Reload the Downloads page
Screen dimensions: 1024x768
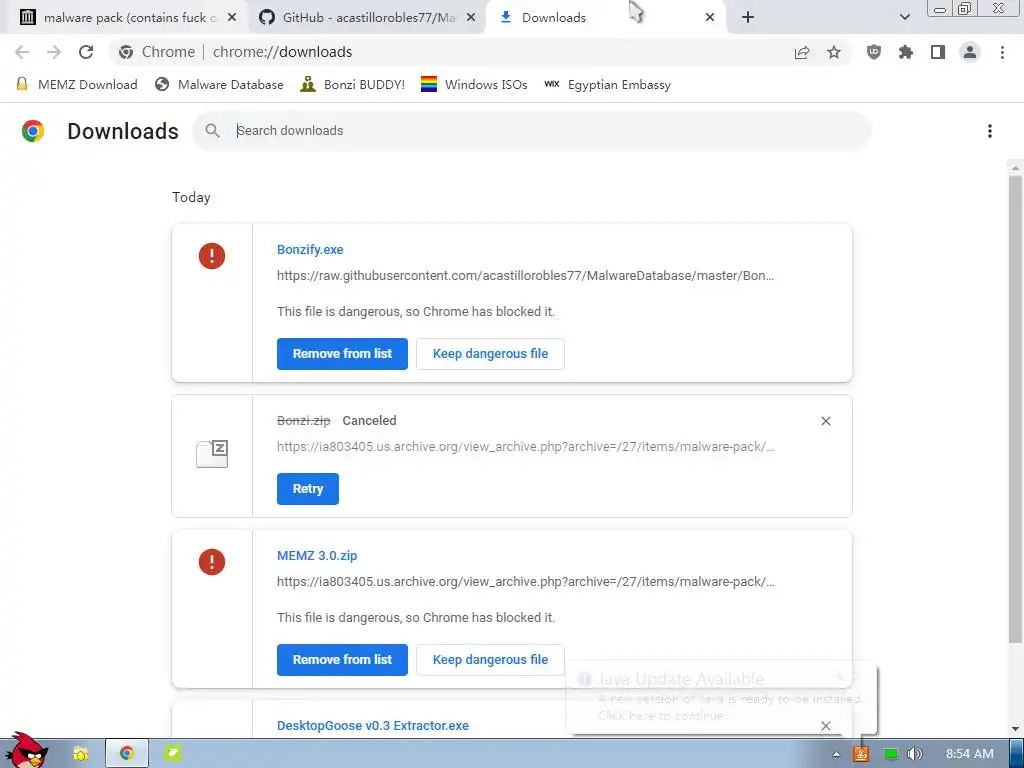(x=86, y=52)
